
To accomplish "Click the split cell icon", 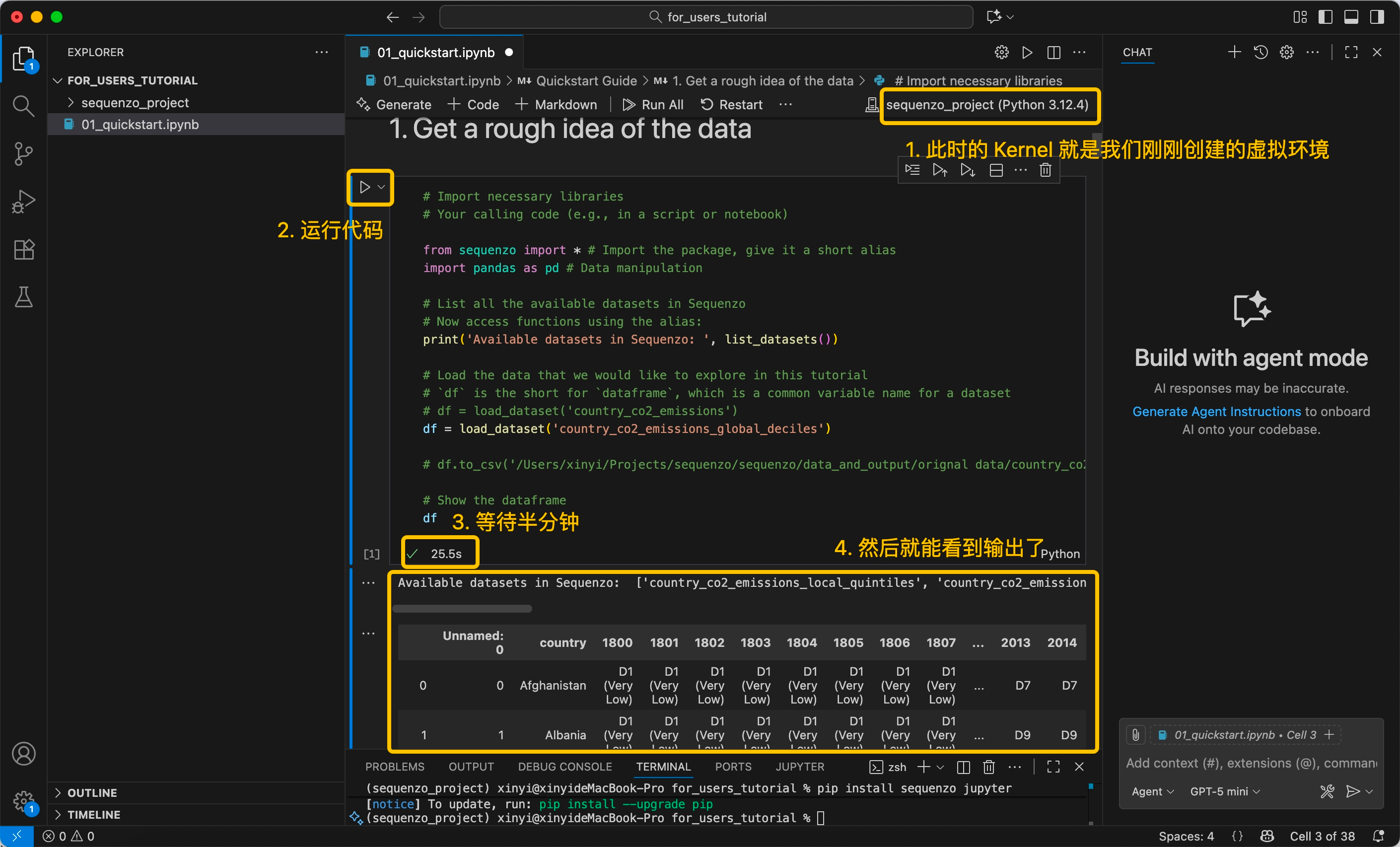I will point(995,170).
